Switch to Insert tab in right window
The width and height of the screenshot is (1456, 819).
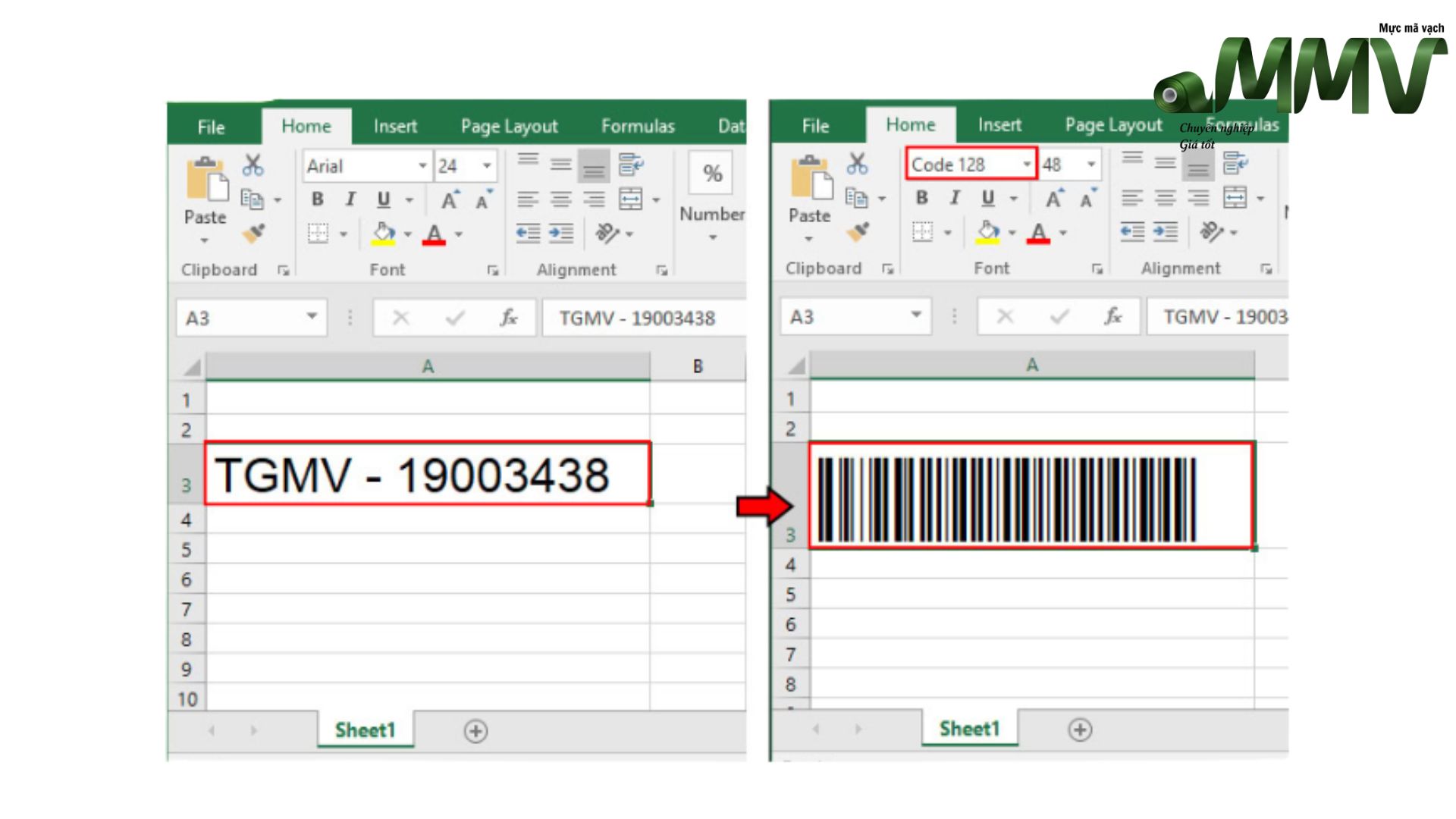(x=999, y=124)
